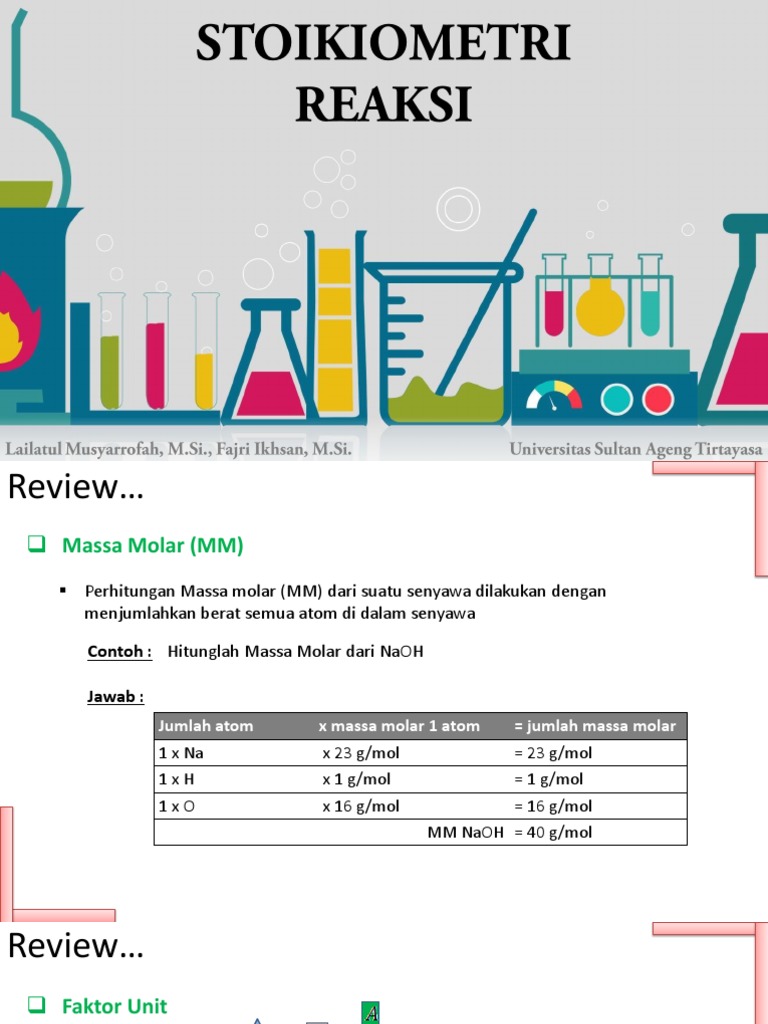Click the line starting Perhitungan Massa molar (MM)

[x=345, y=591]
